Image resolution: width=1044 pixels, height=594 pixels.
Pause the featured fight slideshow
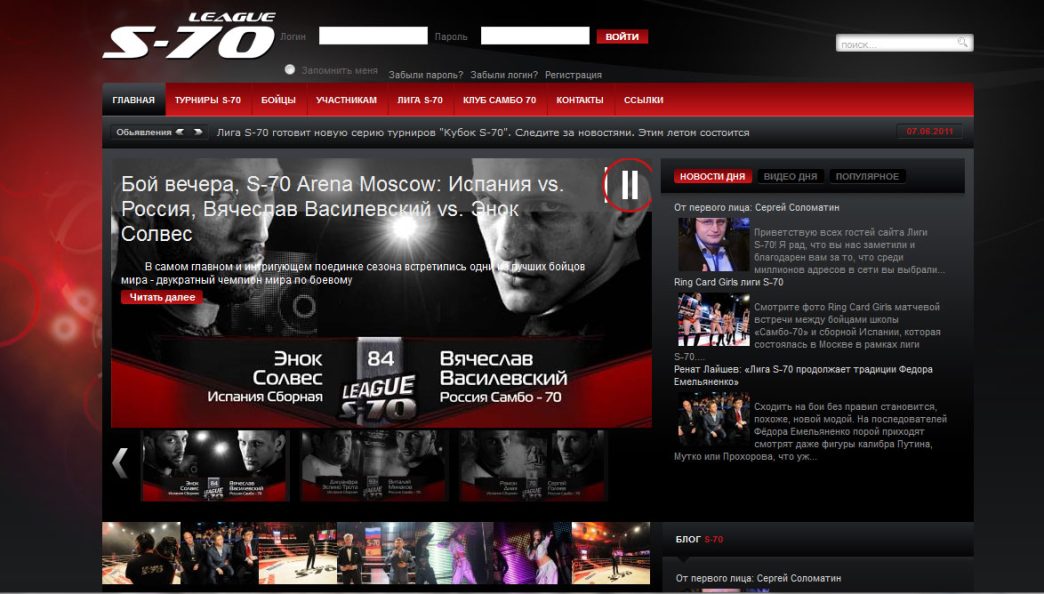coord(629,185)
